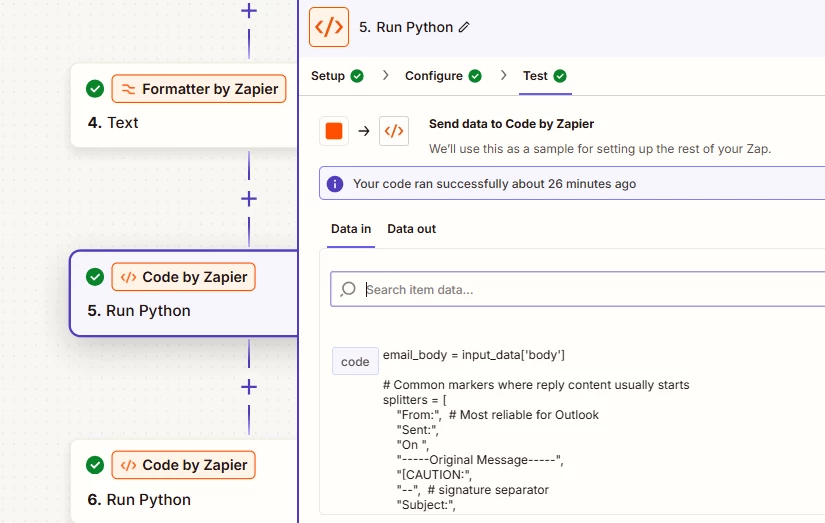This screenshot has height=523, width=825.
Task: Show the Data in tab
Action: pos(351,229)
